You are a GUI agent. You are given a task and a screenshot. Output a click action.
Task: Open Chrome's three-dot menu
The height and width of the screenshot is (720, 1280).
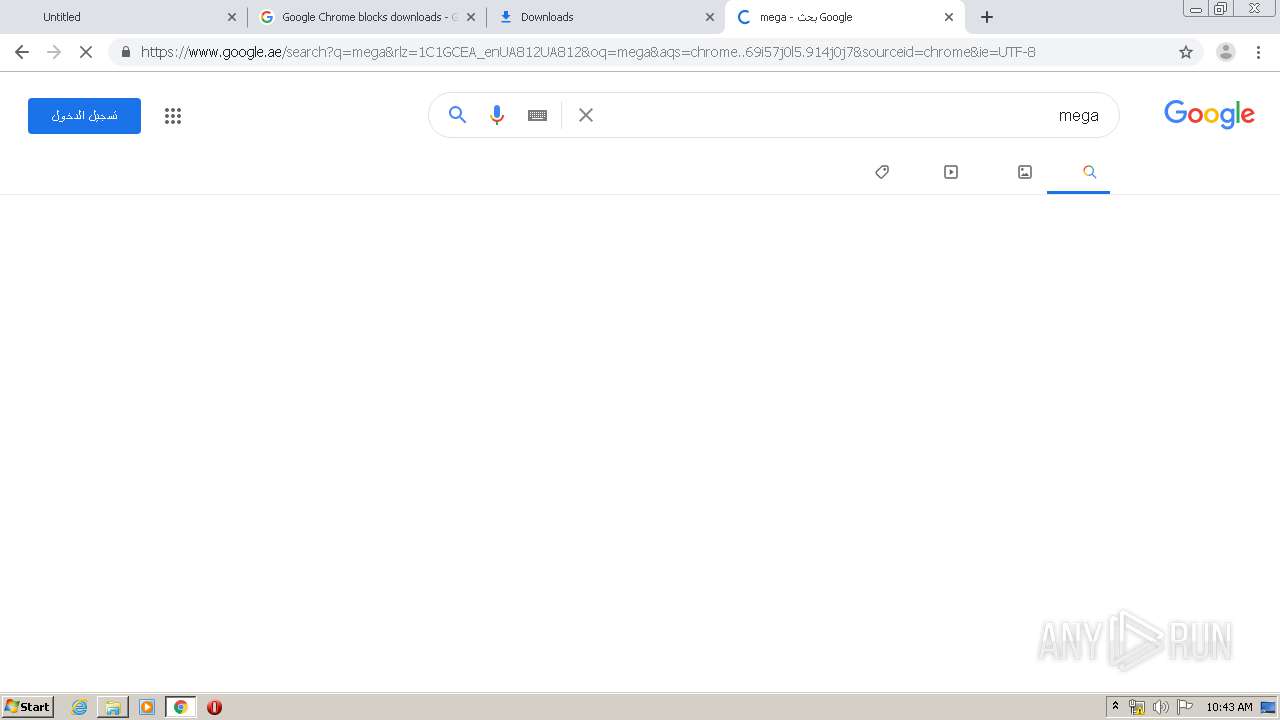(1259, 52)
